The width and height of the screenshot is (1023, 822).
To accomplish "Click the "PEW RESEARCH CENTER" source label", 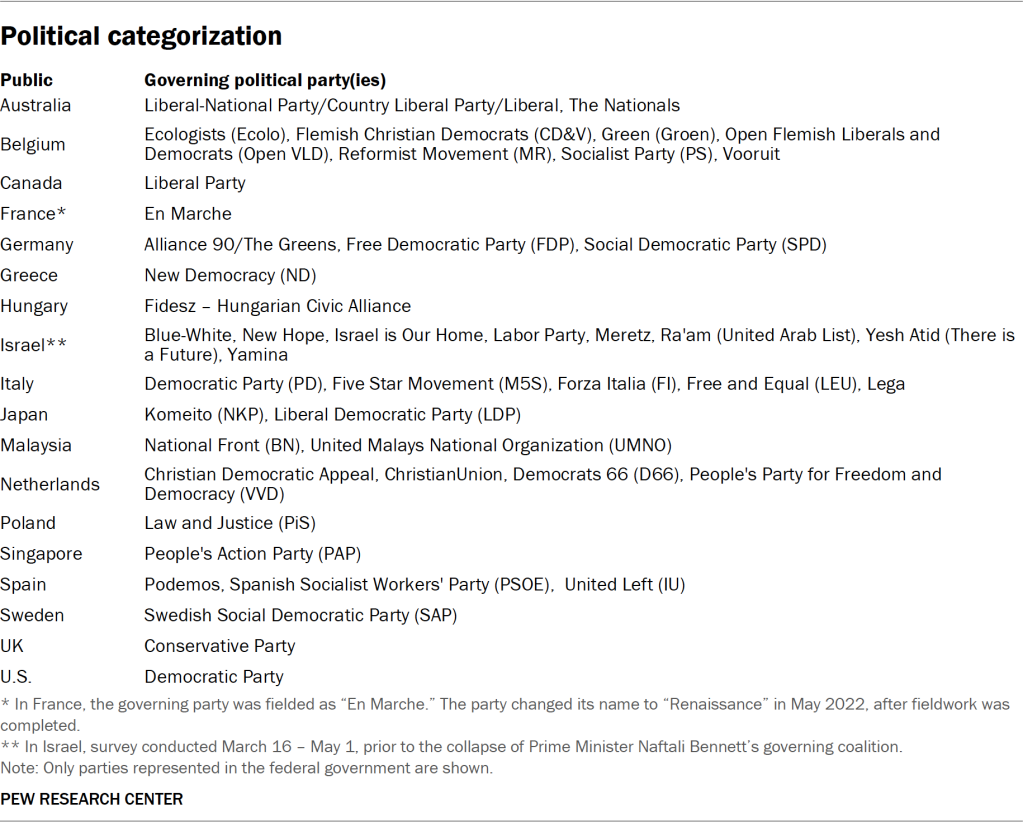I will click(91, 799).
